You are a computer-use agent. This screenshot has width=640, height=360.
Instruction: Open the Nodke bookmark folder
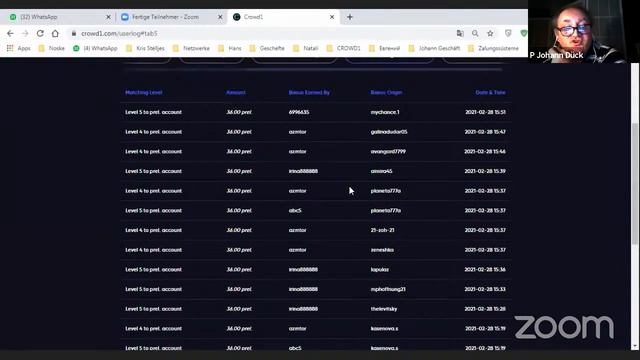click(52, 48)
